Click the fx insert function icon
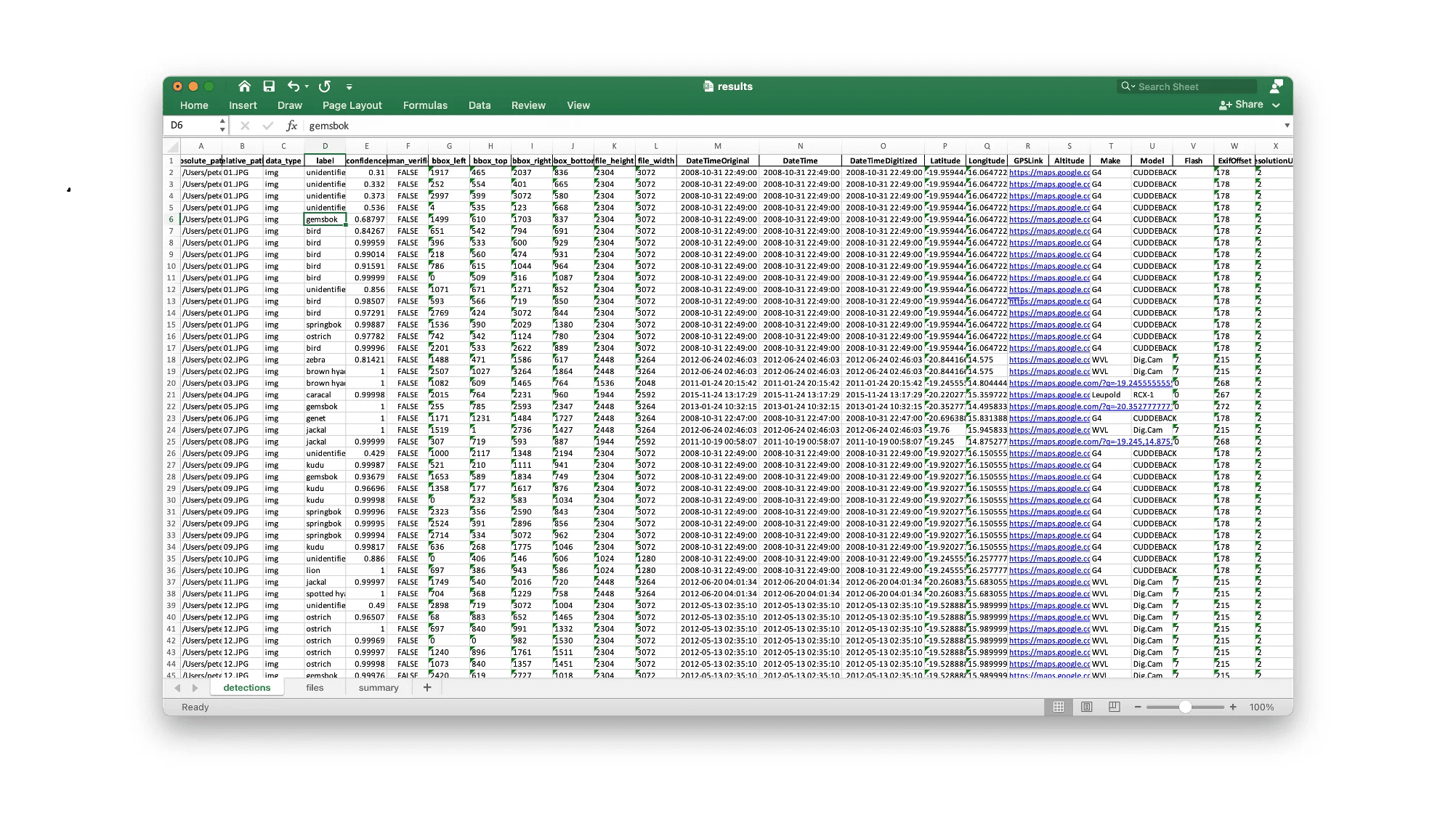Viewport: 1456px width, 820px height. coord(291,126)
